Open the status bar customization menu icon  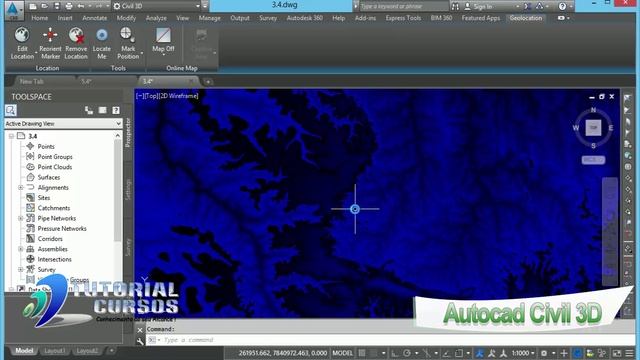click(629, 353)
